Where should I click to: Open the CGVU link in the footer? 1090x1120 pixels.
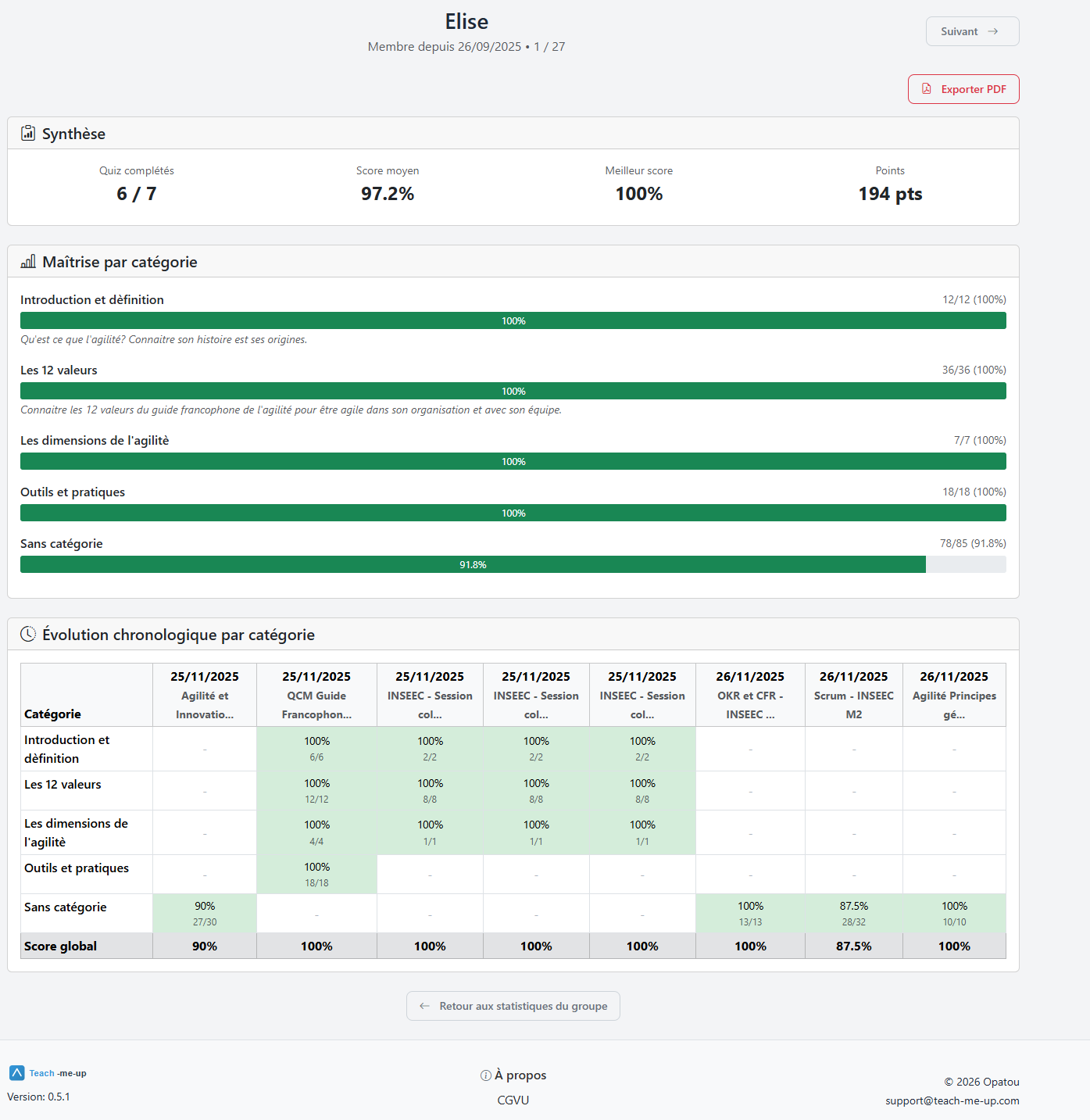click(513, 1100)
